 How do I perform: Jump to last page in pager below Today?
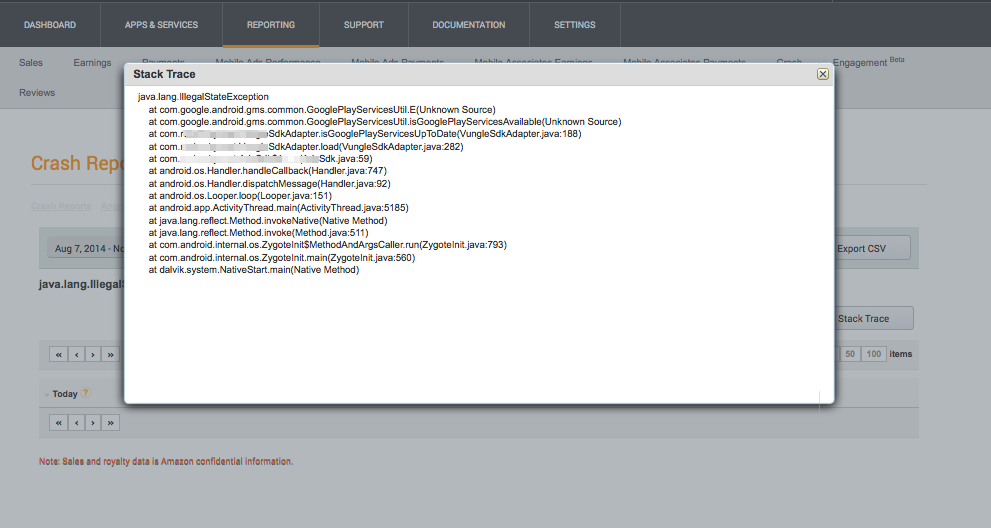(111, 422)
